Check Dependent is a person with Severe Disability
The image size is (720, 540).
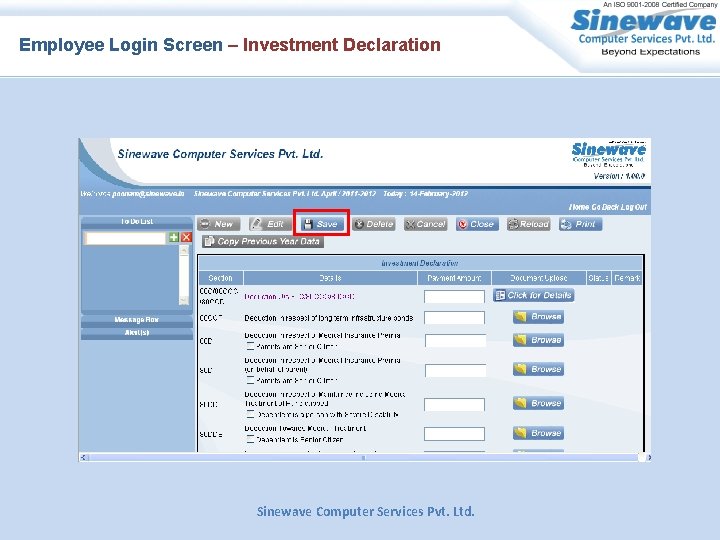(250, 414)
